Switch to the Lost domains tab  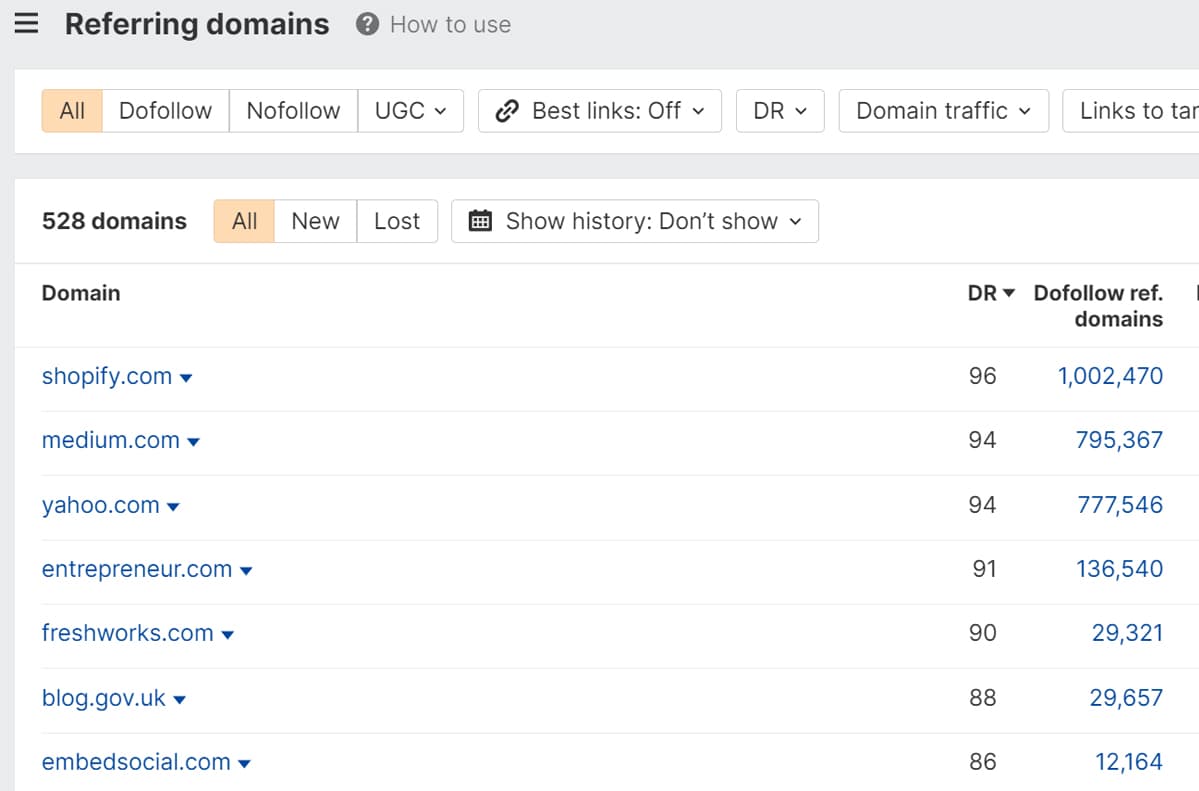(x=397, y=221)
